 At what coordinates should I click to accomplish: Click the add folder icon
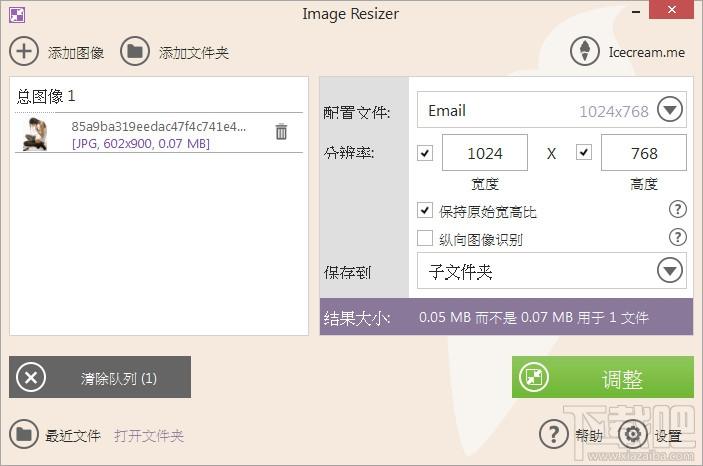135,51
